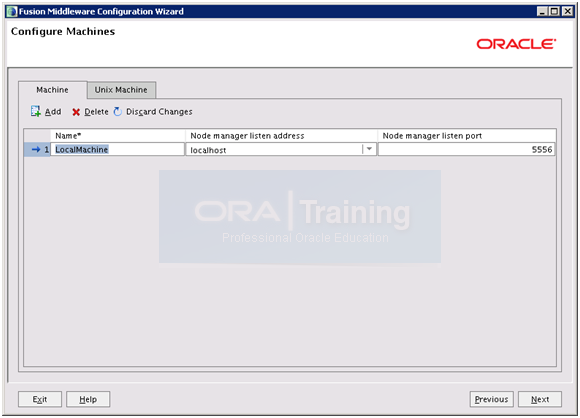Viewport: 580px width, 418px height.
Task: Close the Configuration Wizard window
Action: click(567, 11)
